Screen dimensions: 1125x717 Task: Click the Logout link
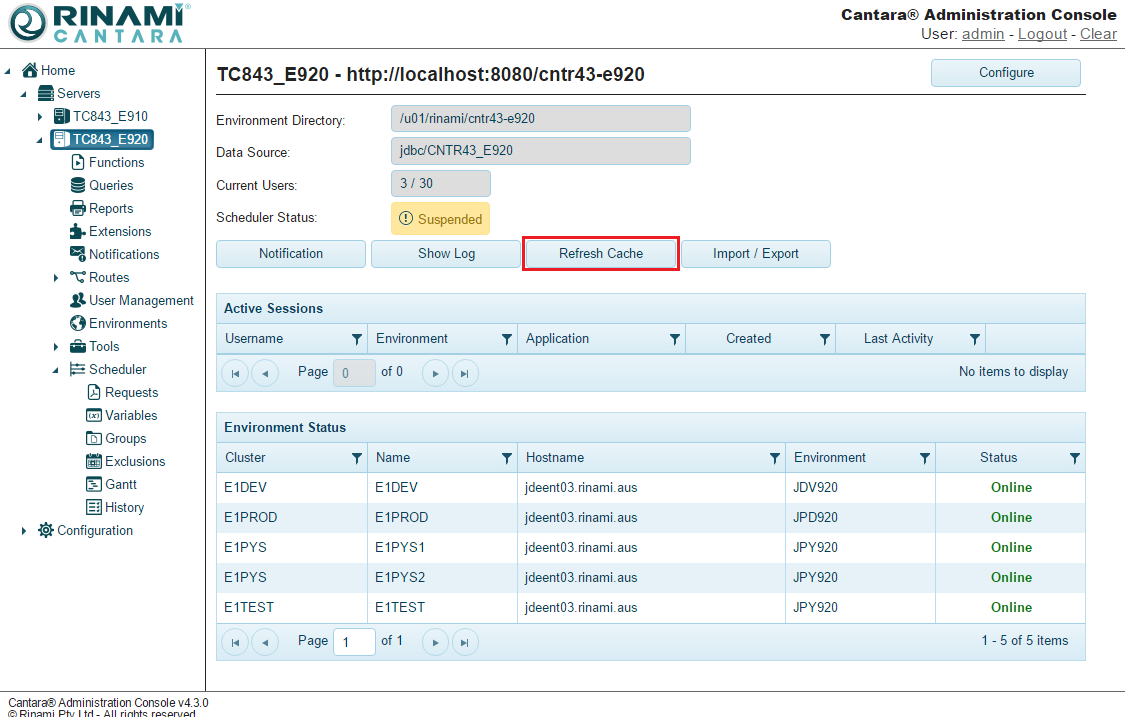click(1042, 34)
